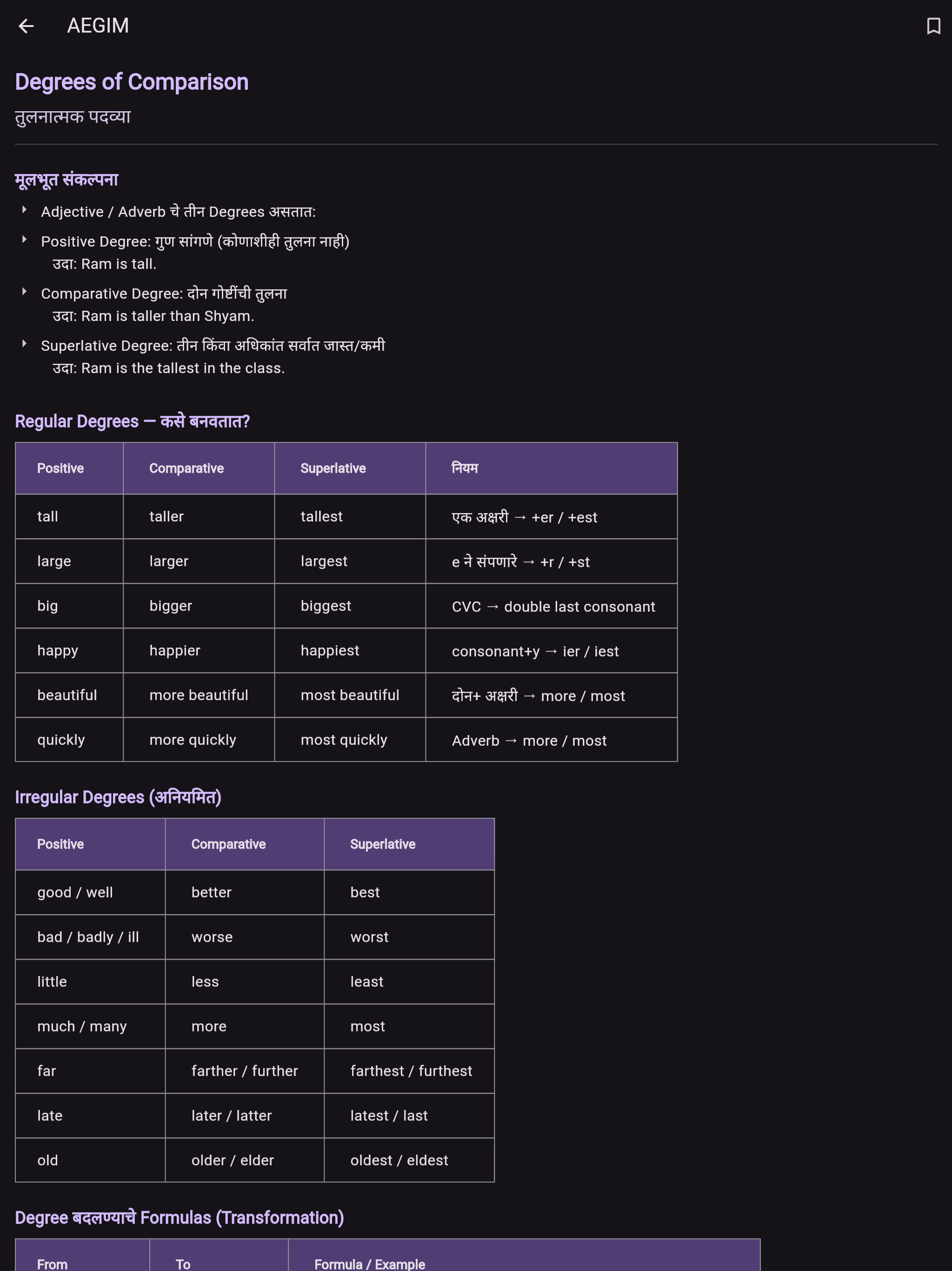
Task: Click the मूलभूत संकल्पना section heading
Action: pyautogui.click(x=67, y=180)
